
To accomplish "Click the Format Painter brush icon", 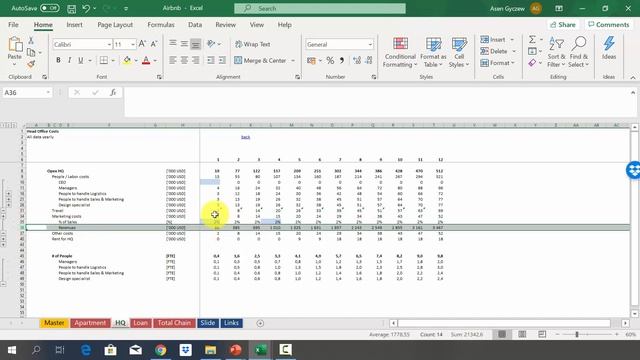I will click(31, 64).
